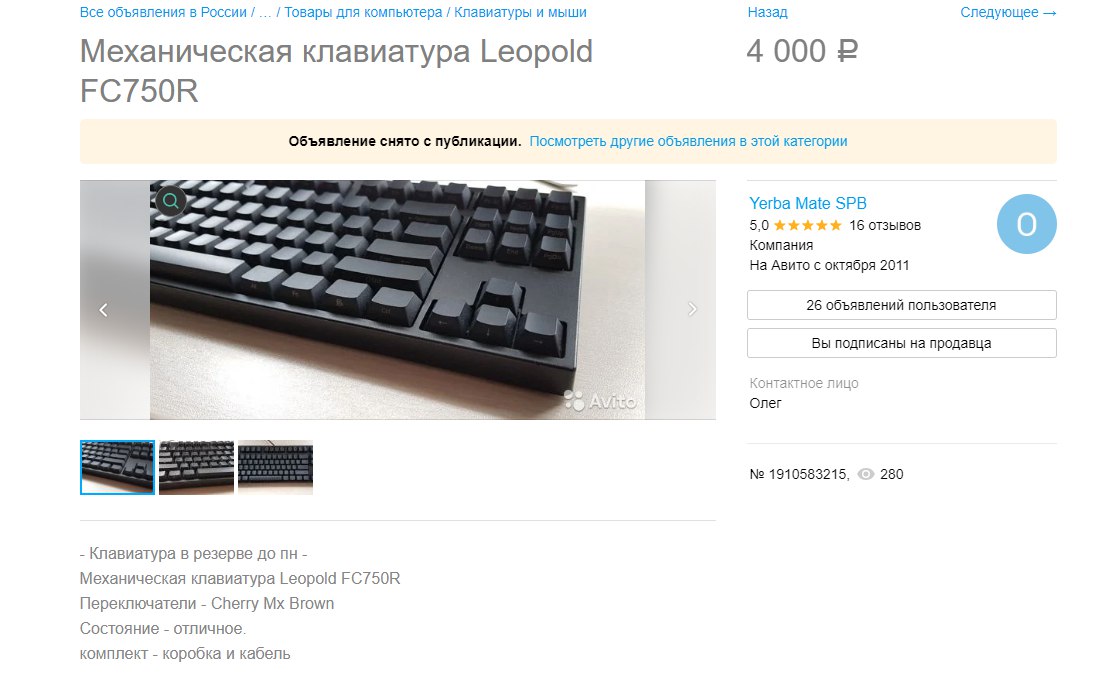Show next photo with right arrow
Screen dimensions: 1120x686
[x=692, y=309]
